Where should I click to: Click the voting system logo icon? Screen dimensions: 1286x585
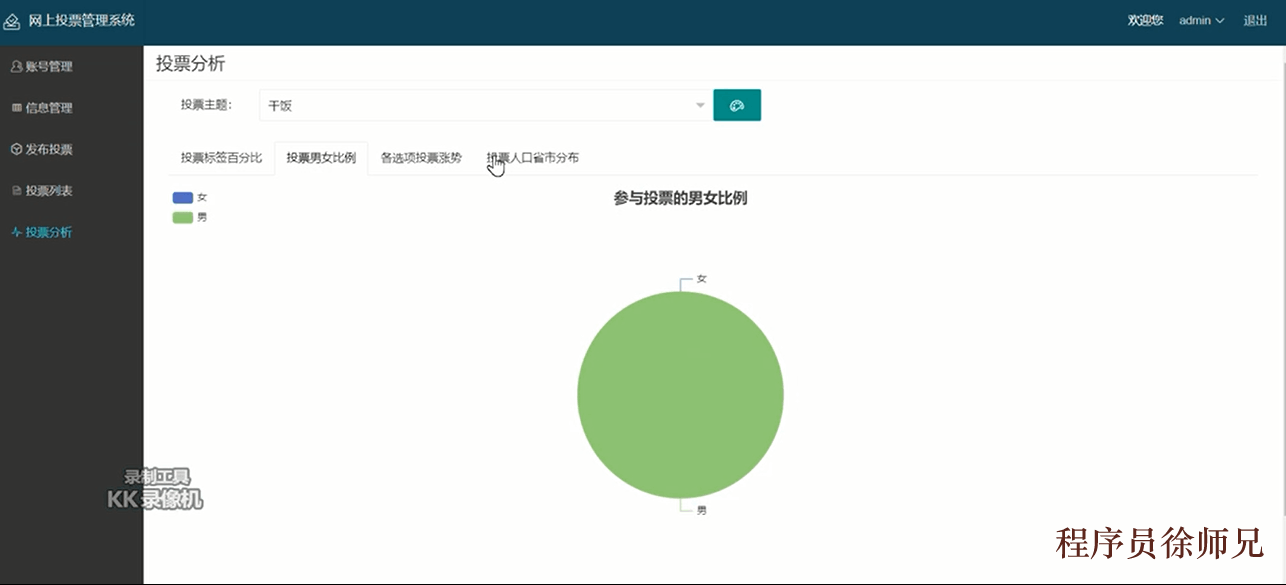(12, 21)
